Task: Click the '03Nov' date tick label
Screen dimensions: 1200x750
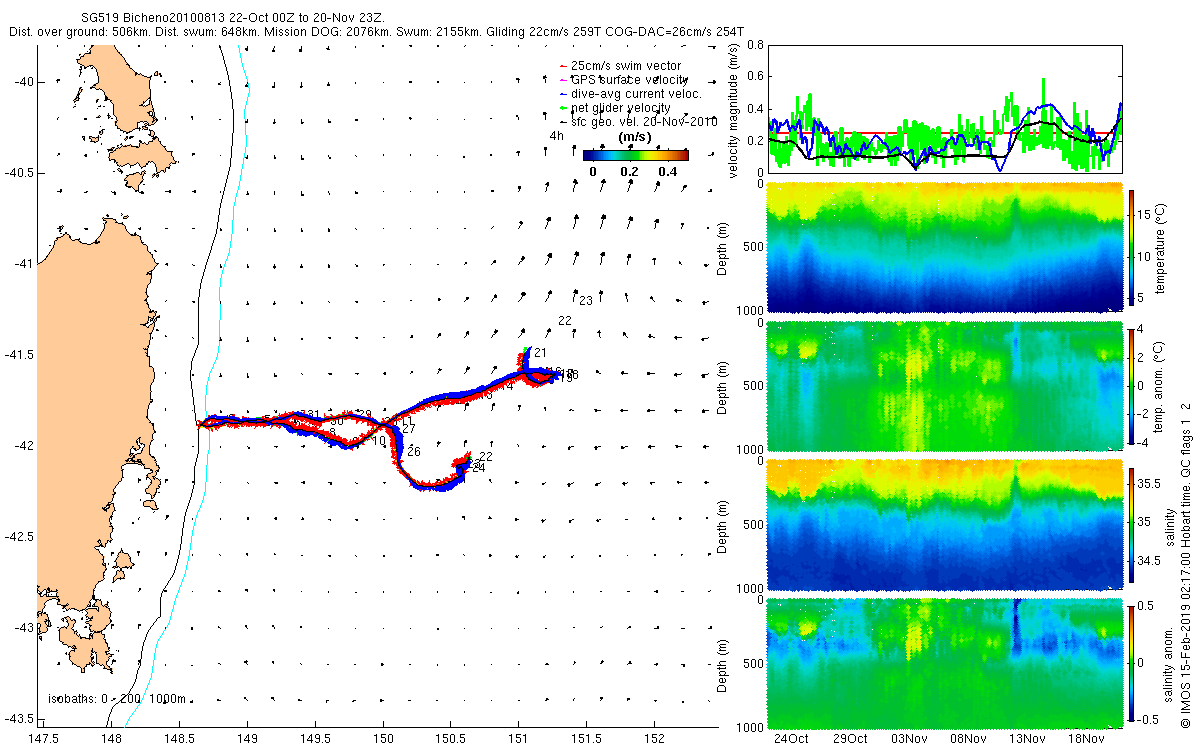Action: click(909, 739)
